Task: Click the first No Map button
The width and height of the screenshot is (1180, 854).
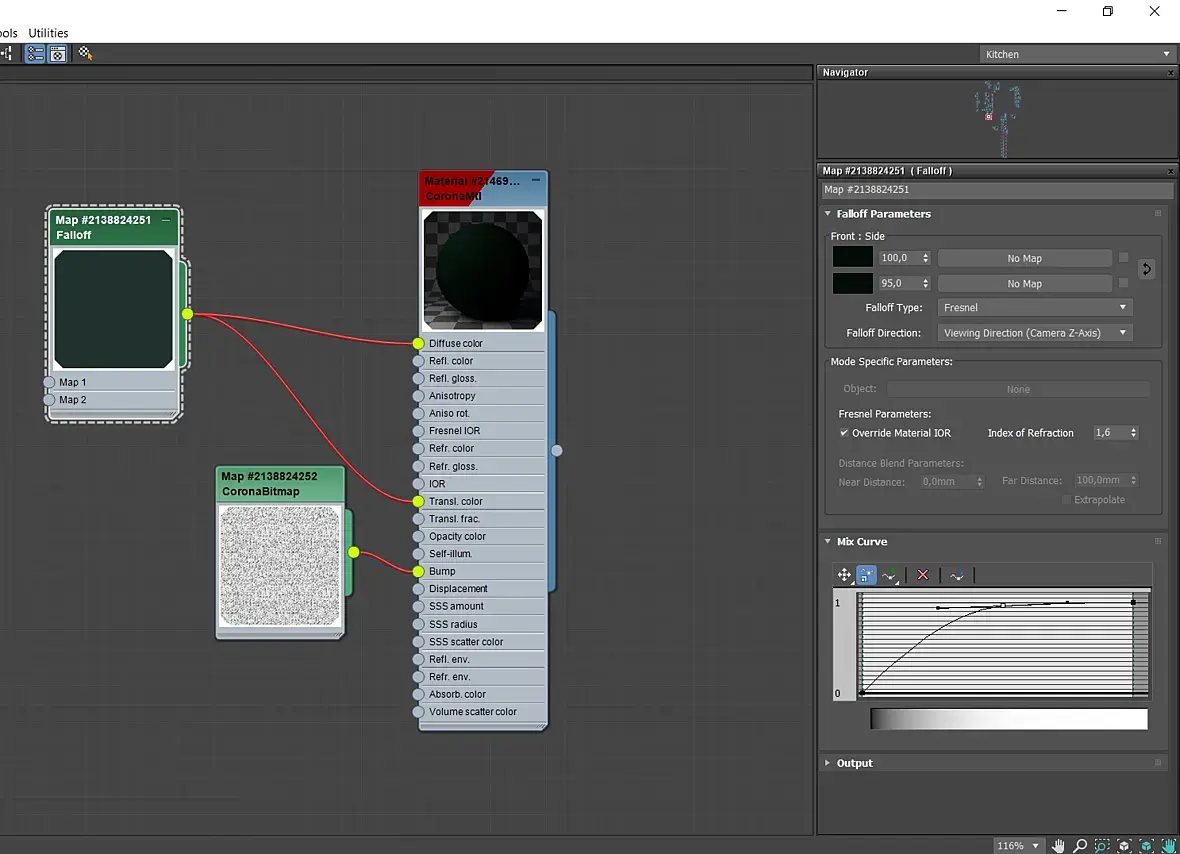Action: [x=1024, y=258]
